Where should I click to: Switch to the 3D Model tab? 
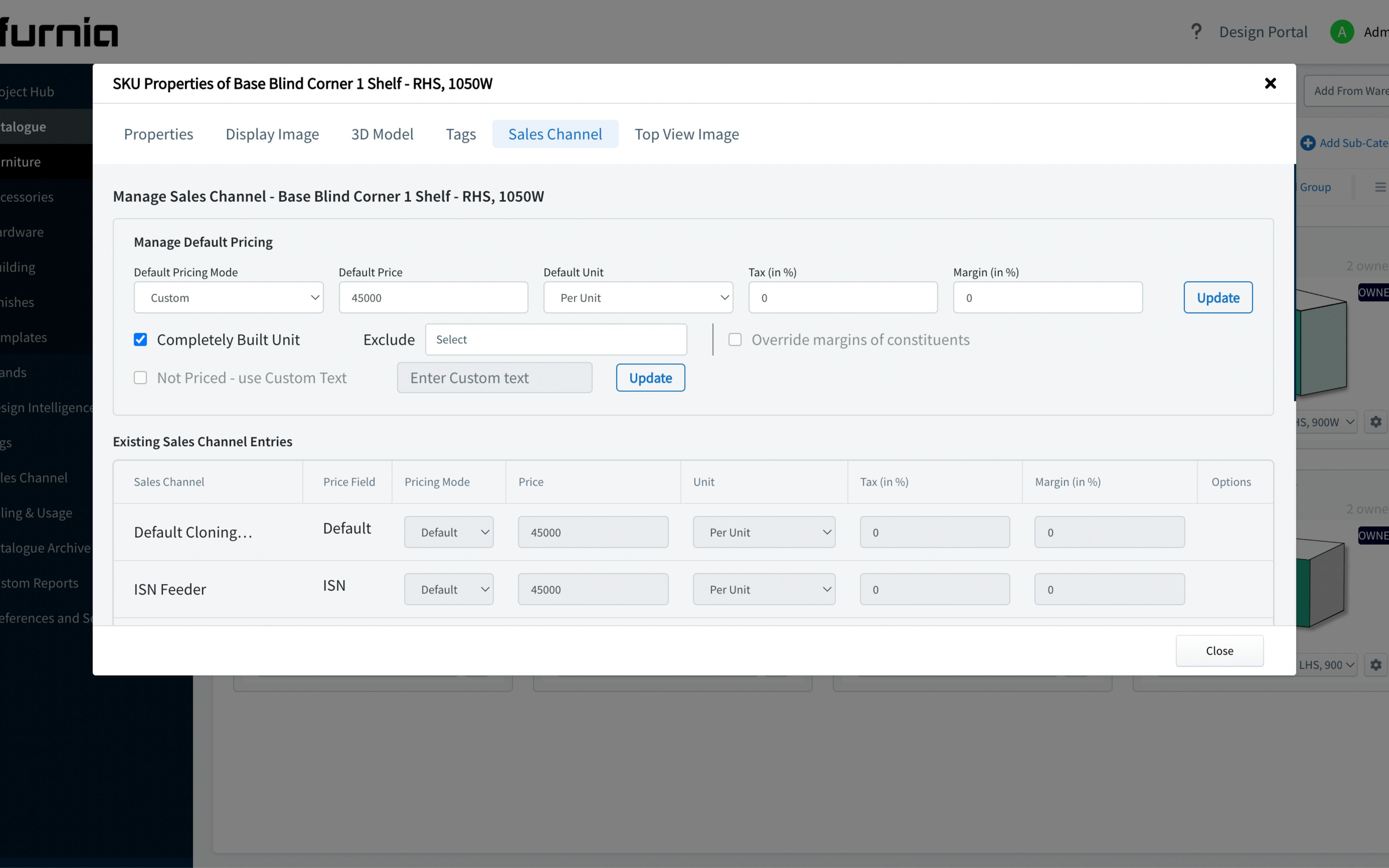[382, 134]
